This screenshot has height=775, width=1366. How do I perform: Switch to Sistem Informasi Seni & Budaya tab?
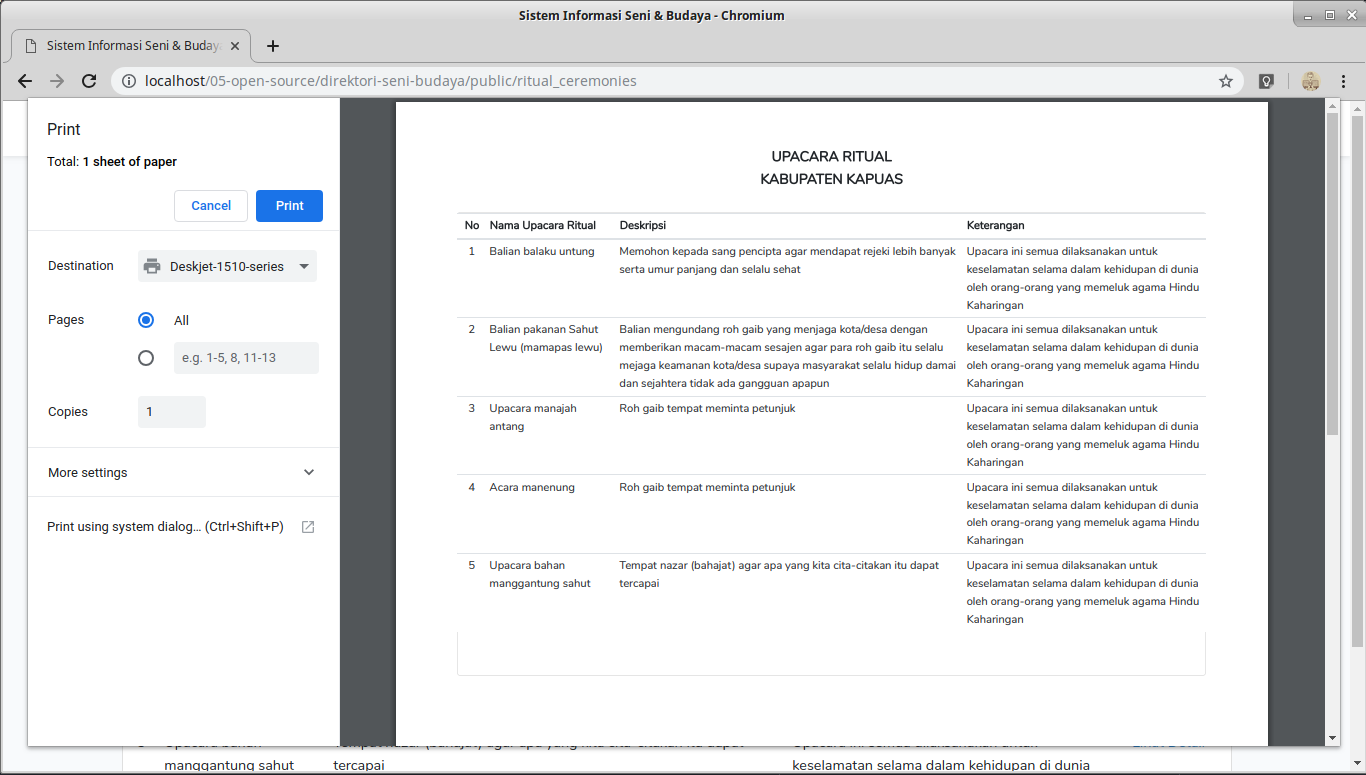[x=131, y=46]
